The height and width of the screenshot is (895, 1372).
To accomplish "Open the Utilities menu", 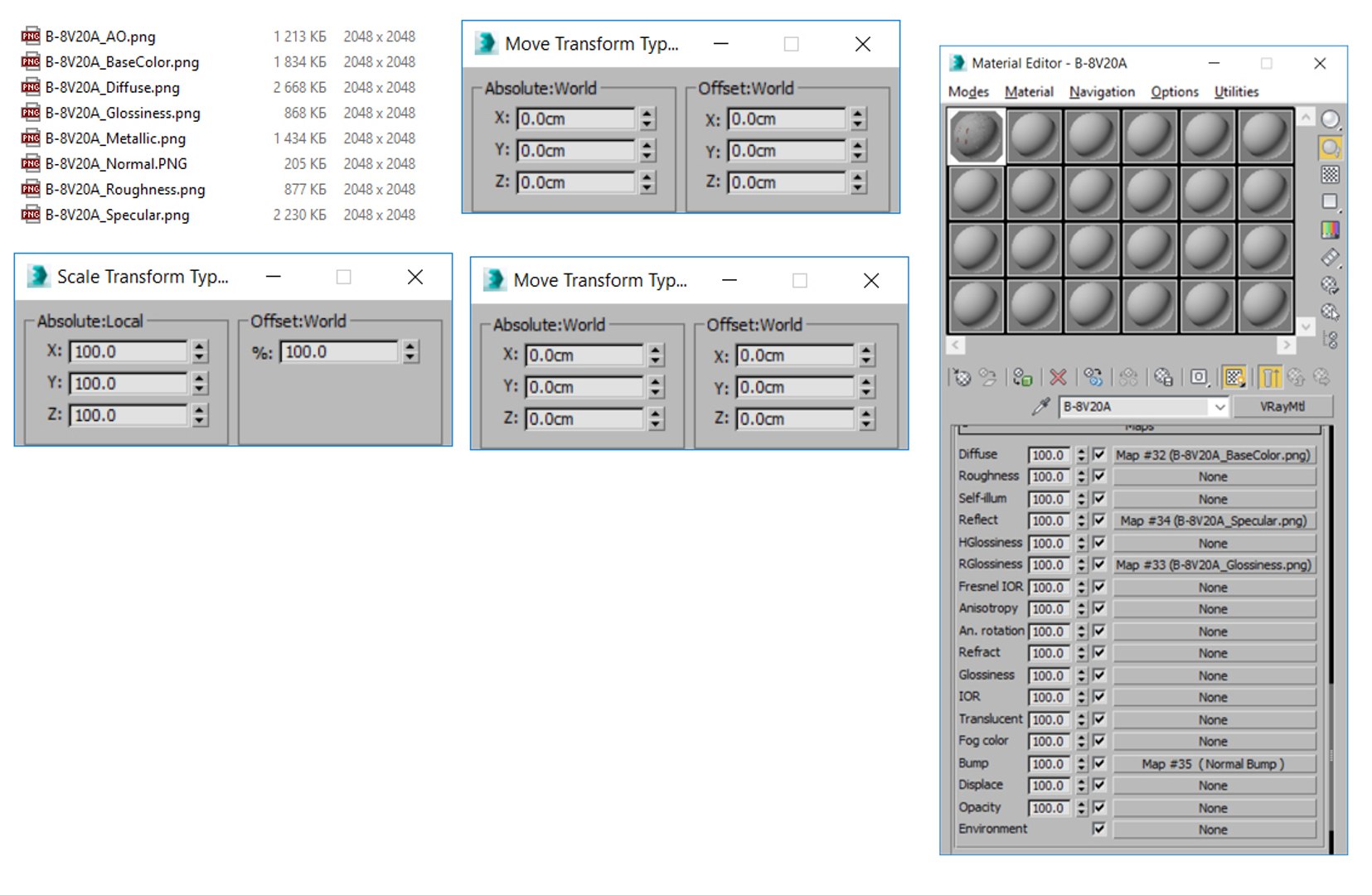I will click(x=1236, y=92).
